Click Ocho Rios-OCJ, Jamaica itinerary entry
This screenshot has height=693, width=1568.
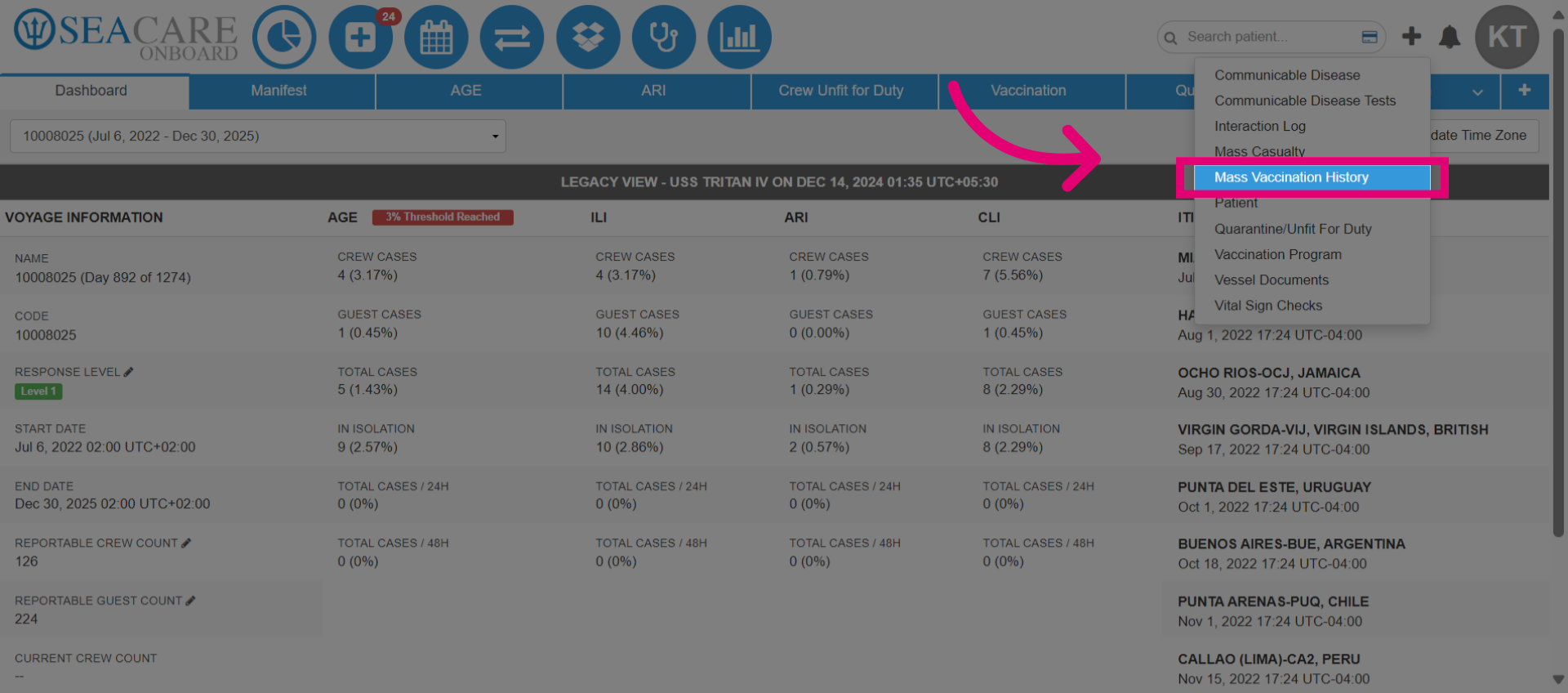tap(1355, 382)
